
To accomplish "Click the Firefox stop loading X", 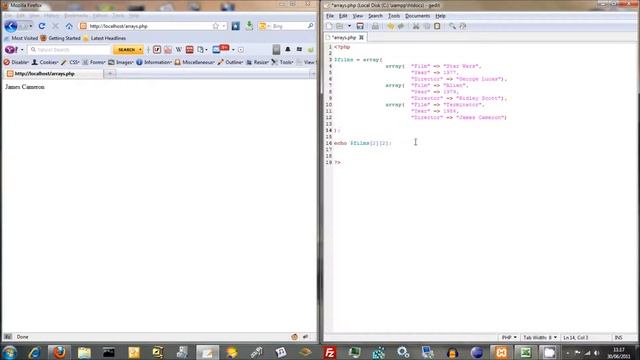I will click(56, 26).
